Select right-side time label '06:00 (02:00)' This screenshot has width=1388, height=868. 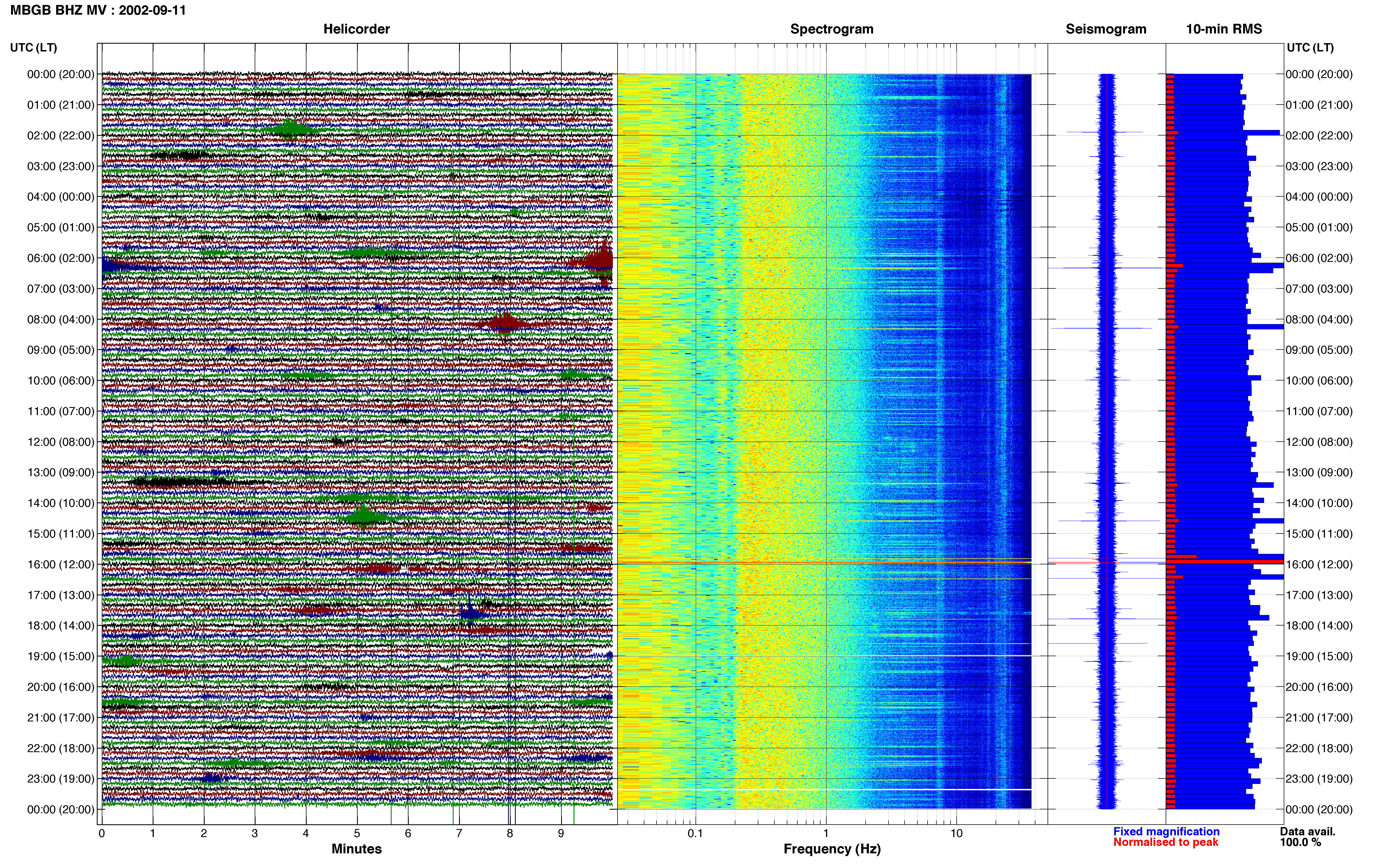1319,258
